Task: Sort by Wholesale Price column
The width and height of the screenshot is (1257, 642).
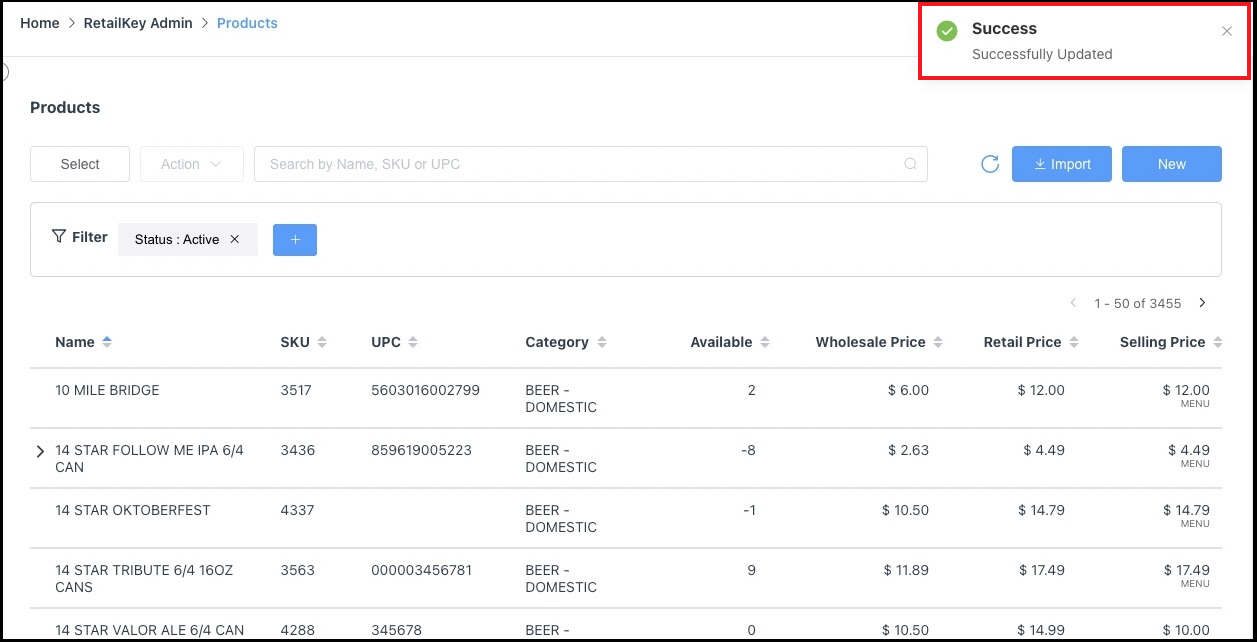Action: [938, 342]
